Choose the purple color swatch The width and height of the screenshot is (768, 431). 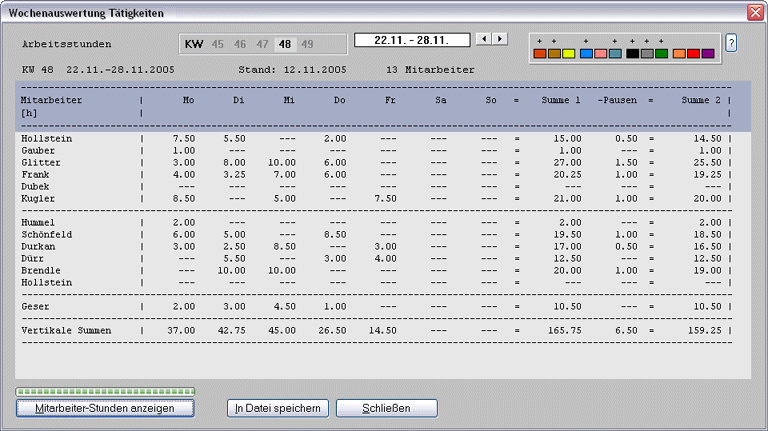[708, 53]
